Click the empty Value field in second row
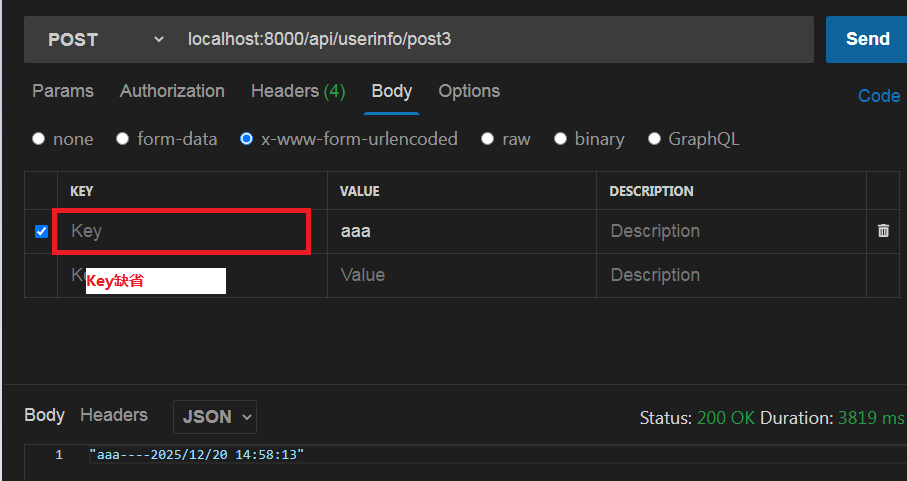This screenshot has height=481, width=907. (x=462, y=275)
